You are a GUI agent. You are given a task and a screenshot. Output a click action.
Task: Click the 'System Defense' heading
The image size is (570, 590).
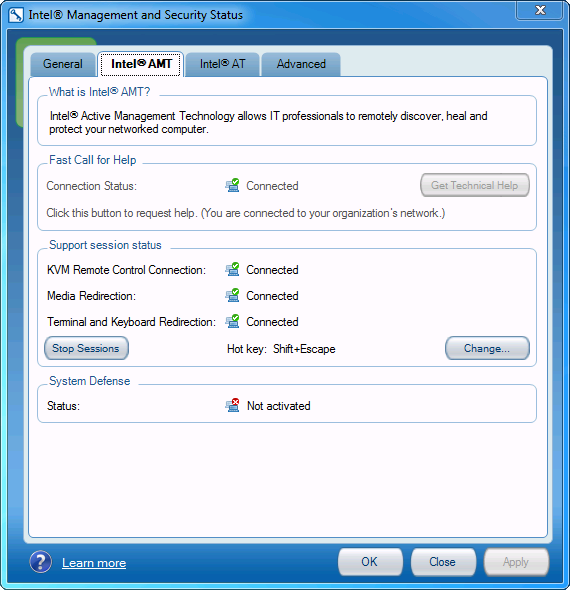point(90,381)
